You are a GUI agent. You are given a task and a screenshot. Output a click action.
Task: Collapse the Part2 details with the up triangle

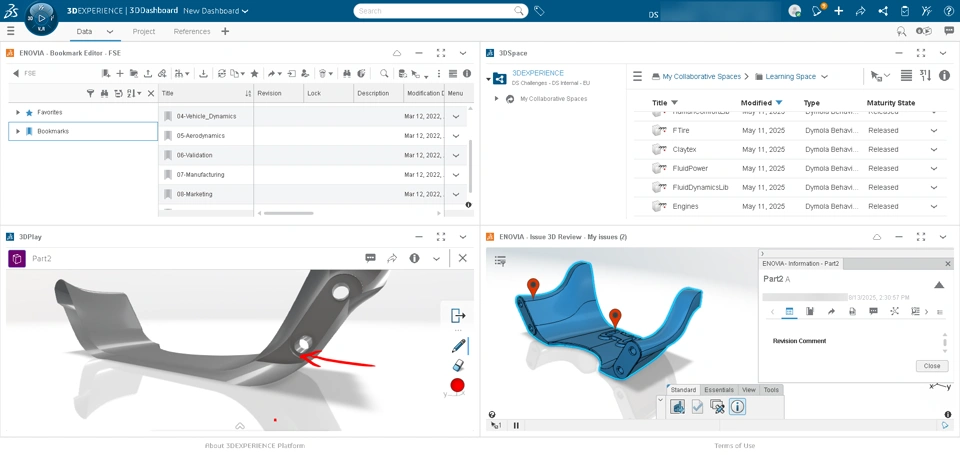coord(939,285)
